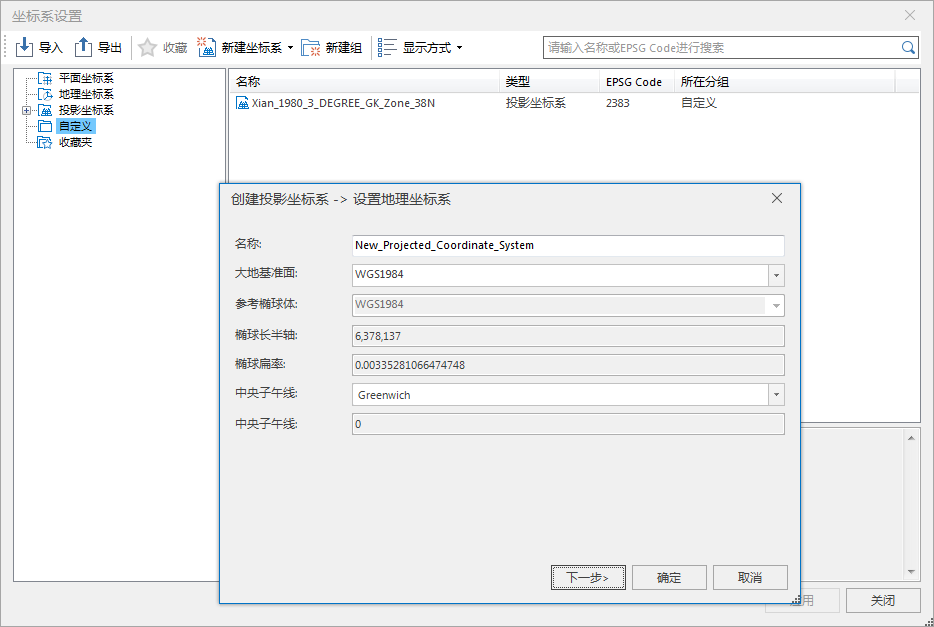Click the 取消 cancel button
The height and width of the screenshot is (627, 934).
tap(750, 577)
